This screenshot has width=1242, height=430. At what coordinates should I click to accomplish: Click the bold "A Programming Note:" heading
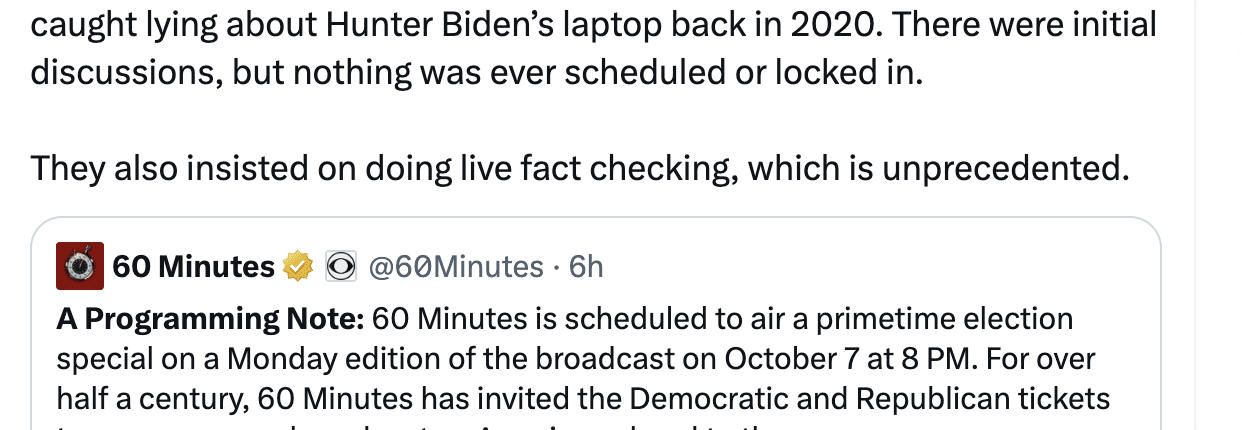(210, 319)
